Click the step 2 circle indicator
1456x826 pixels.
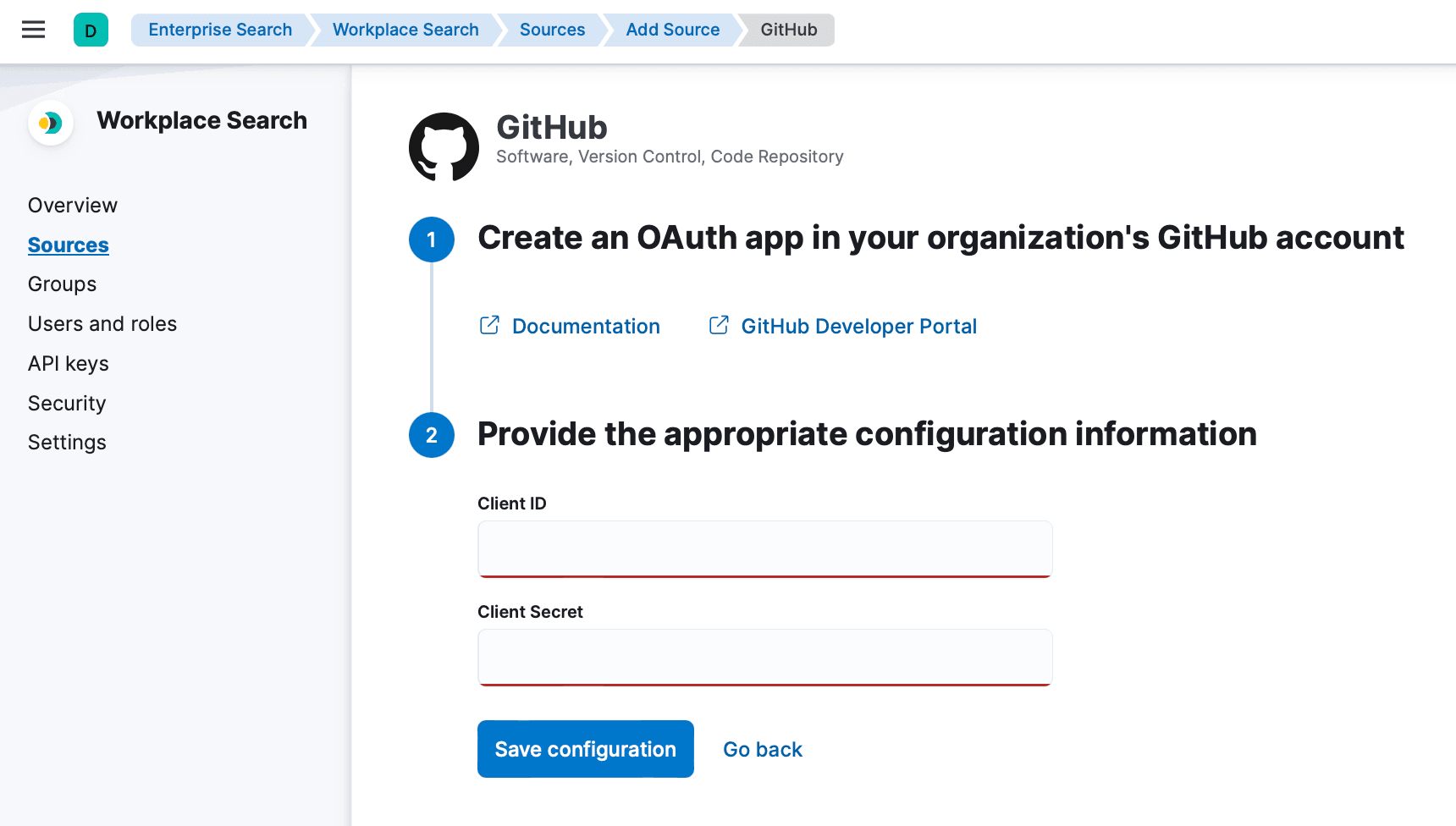pos(432,435)
